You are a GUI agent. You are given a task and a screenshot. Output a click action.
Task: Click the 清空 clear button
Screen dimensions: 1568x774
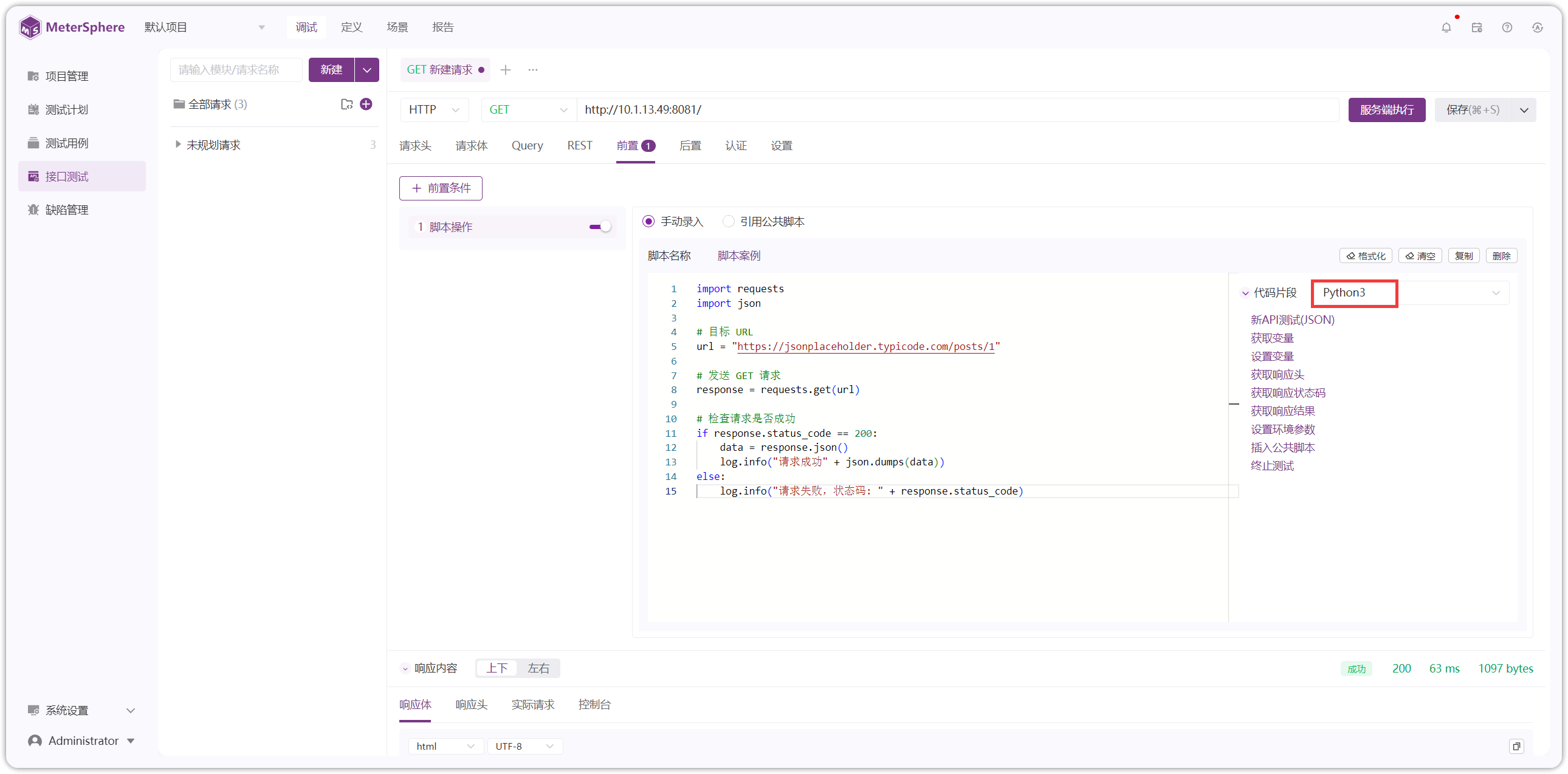click(x=1420, y=256)
